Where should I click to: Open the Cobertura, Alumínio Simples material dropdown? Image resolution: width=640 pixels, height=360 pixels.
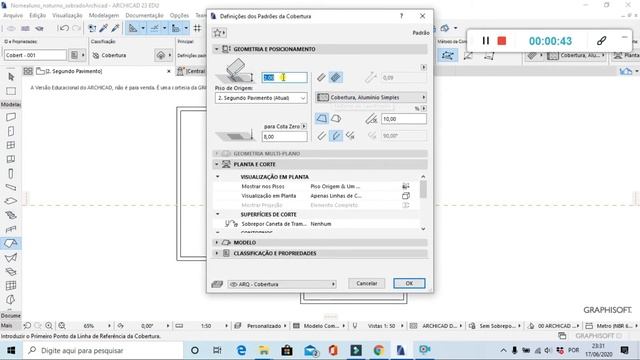[371, 98]
